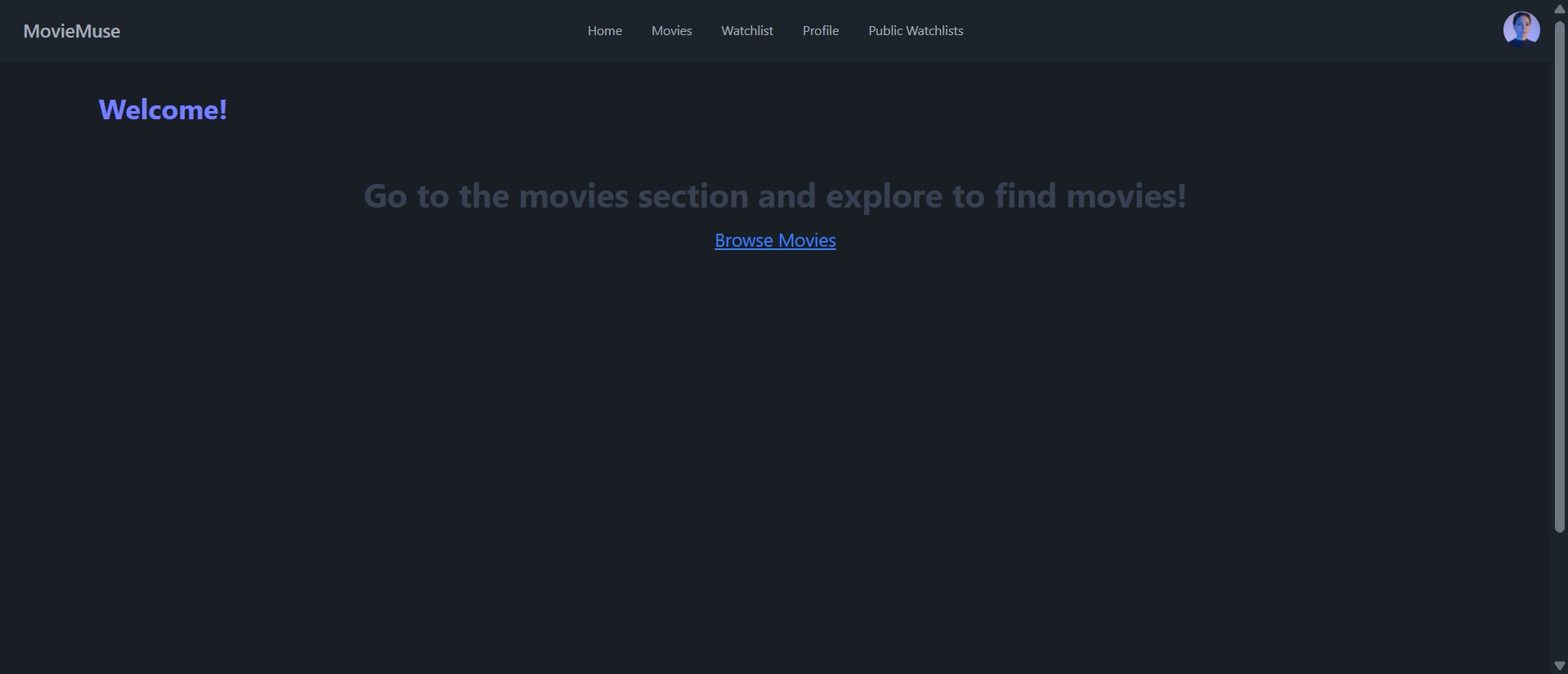
Task: Go to the Home nav item
Action: click(604, 31)
